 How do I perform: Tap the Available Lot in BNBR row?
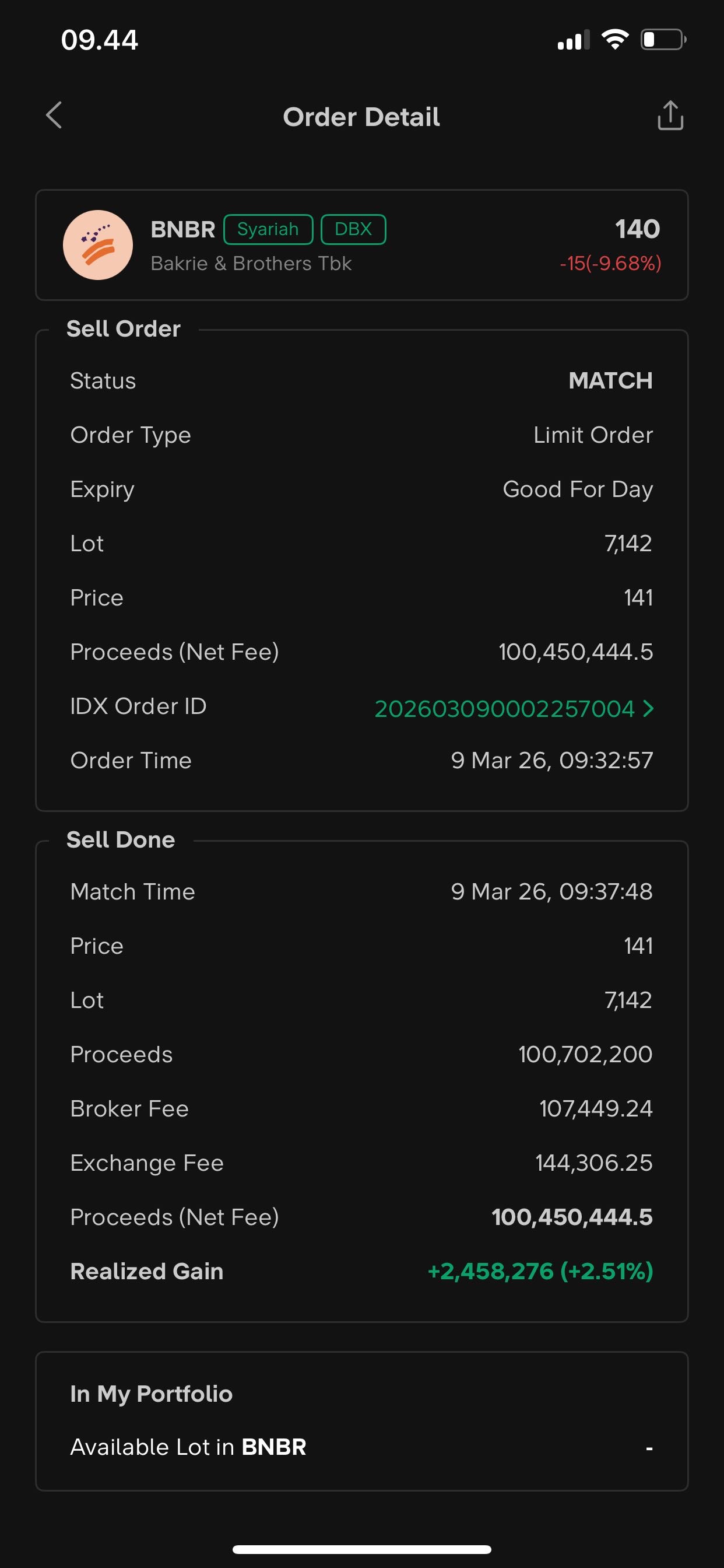[361, 1447]
